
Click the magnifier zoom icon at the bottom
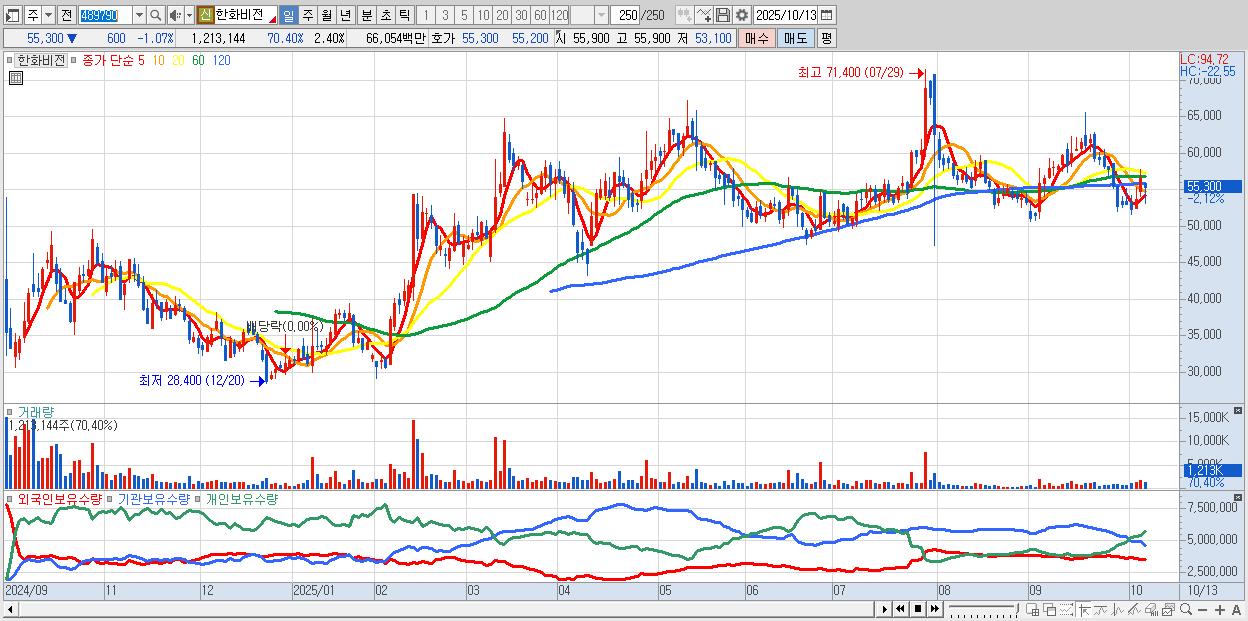click(x=1185, y=609)
